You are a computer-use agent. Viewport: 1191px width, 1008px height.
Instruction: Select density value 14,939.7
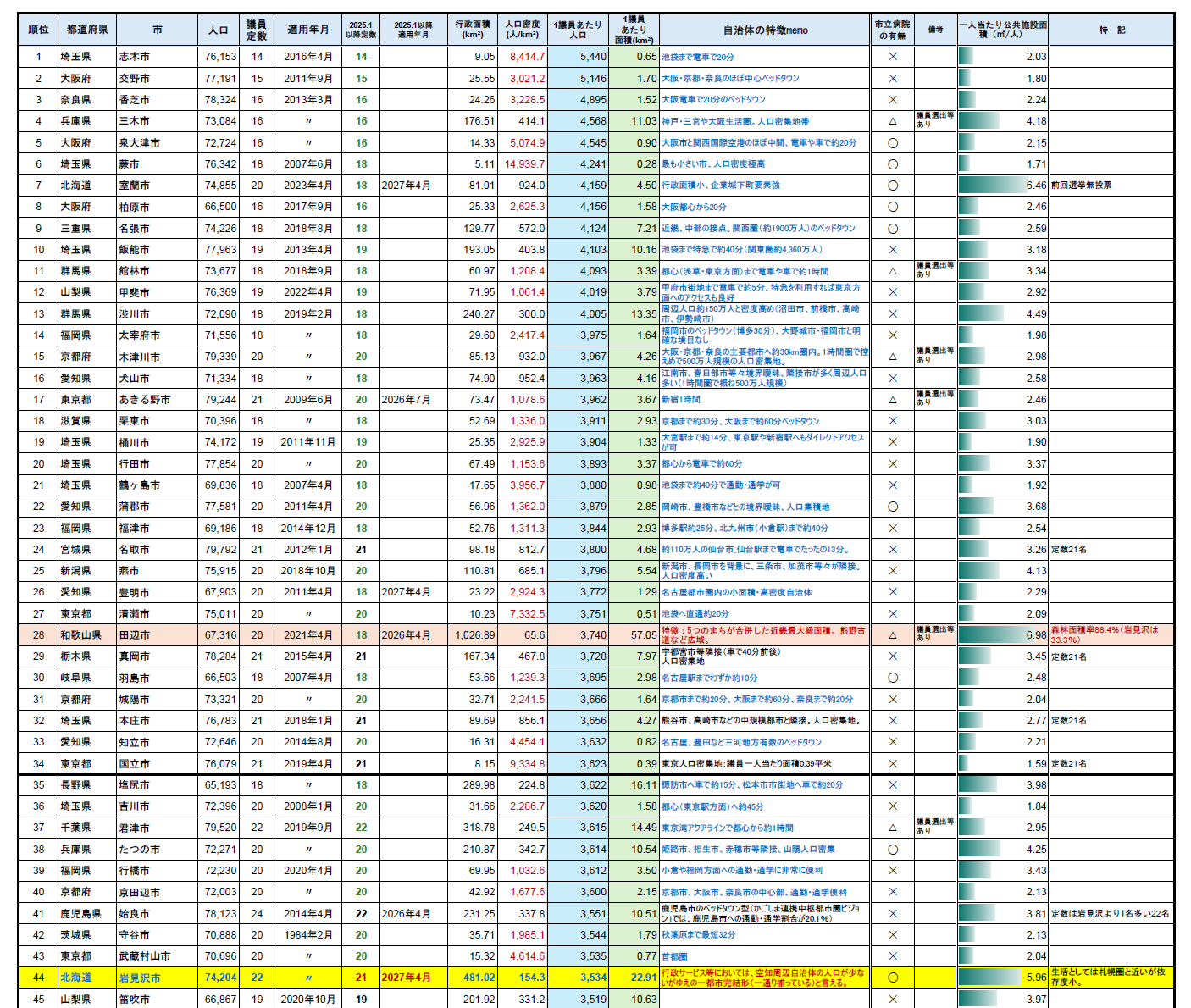(x=523, y=164)
